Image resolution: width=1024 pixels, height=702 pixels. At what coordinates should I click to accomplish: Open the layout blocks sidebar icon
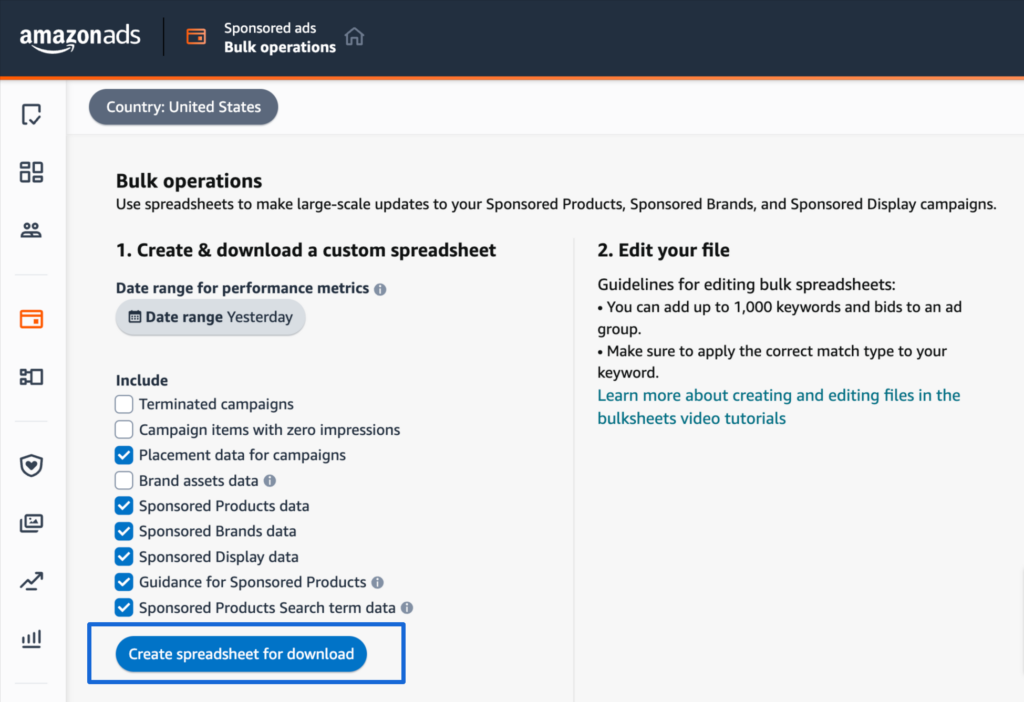tap(31, 377)
